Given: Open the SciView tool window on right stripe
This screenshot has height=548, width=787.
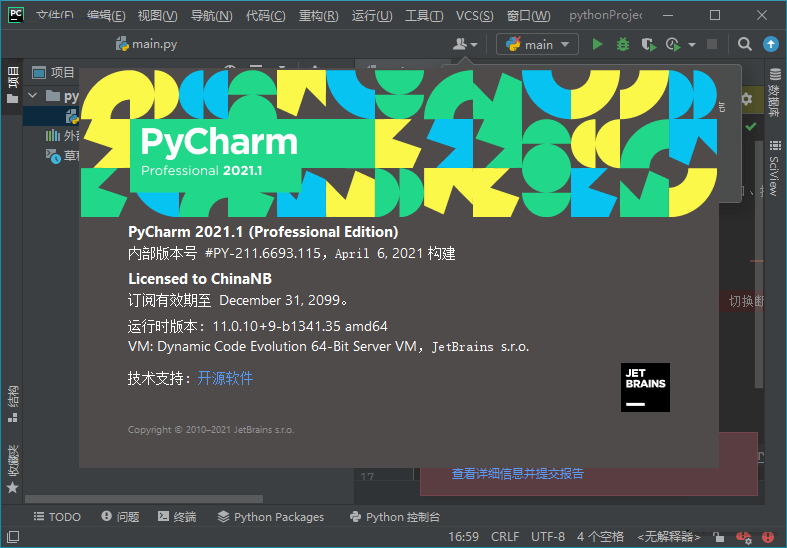Looking at the screenshot, I should tap(774, 169).
